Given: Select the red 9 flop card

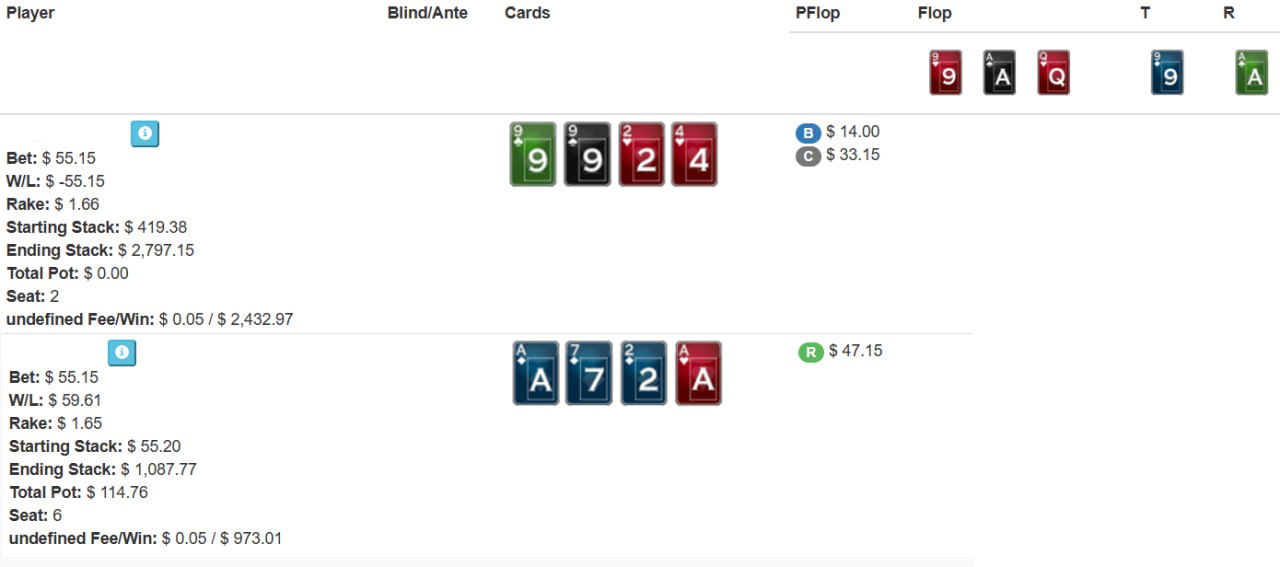Looking at the screenshot, I should click(945, 73).
